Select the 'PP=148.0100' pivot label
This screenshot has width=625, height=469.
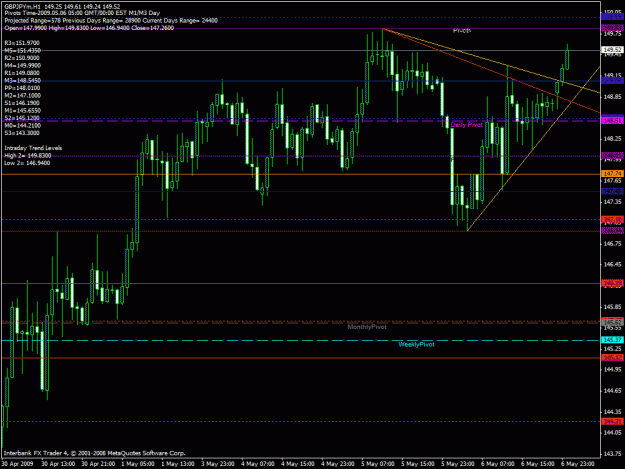pos(22,88)
